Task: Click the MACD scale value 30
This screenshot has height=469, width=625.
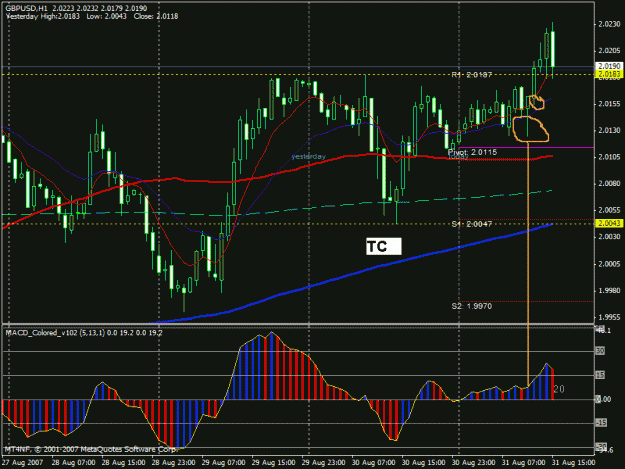Action: (x=601, y=351)
